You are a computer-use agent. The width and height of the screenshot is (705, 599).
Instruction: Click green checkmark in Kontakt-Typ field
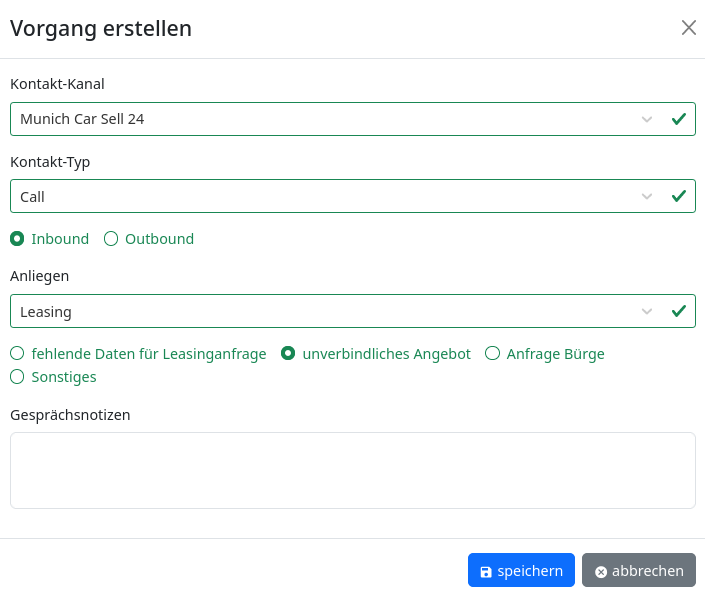click(x=678, y=197)
